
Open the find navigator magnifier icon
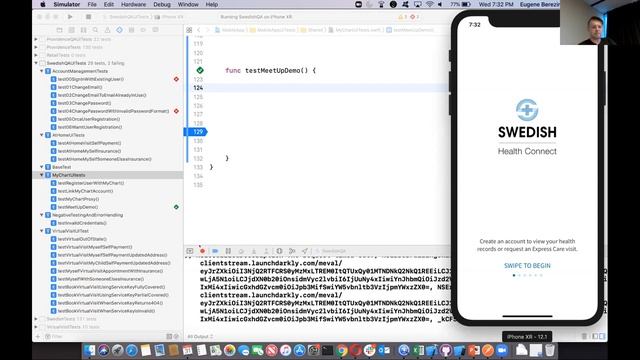coord(95,30)
